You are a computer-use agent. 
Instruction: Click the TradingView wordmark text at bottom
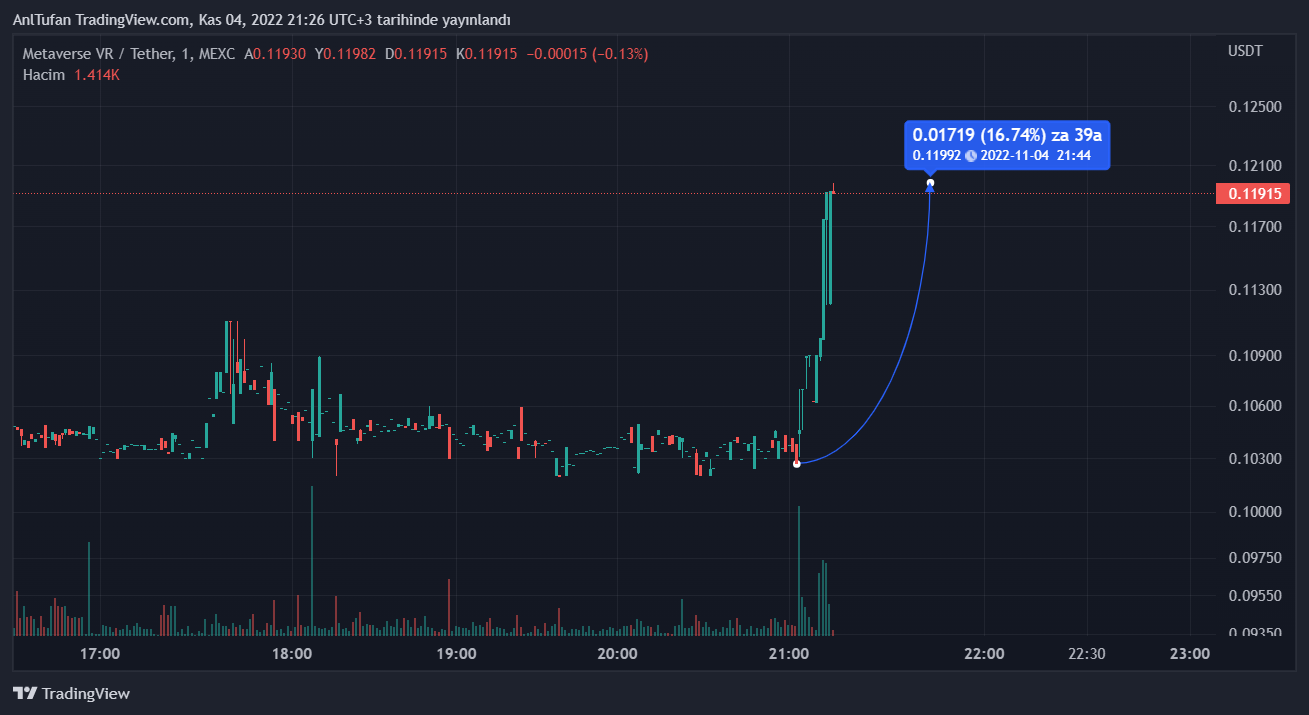pyautogui.click(x=86, y=693)
